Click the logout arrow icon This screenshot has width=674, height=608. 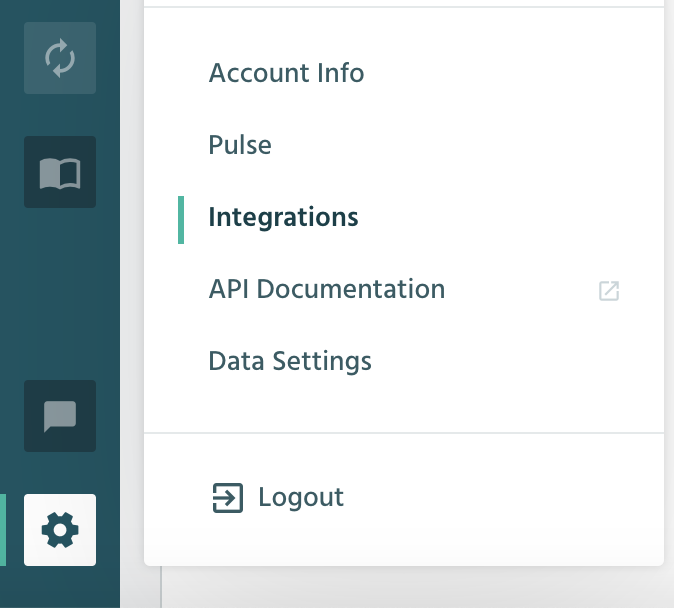(228, 498)
